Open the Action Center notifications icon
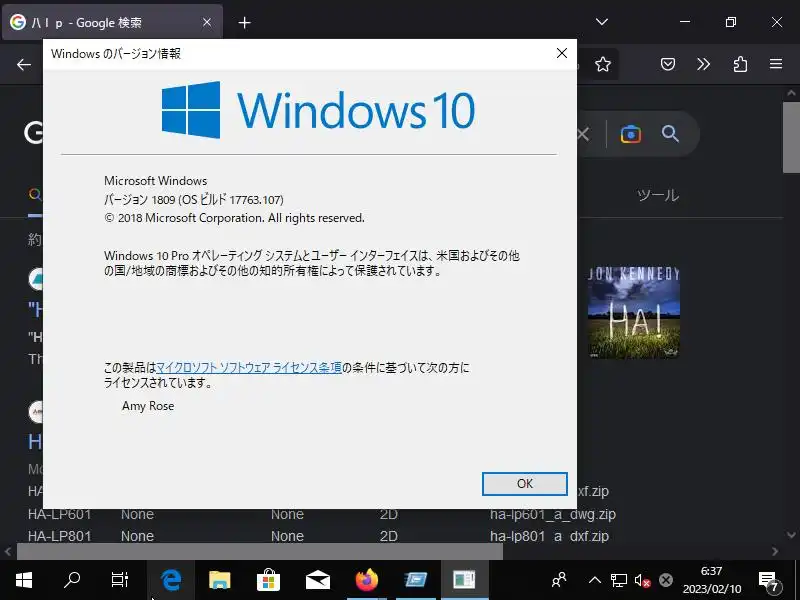Image resolution: width=800 pixels, height=600 pixels. click(769, 581)
